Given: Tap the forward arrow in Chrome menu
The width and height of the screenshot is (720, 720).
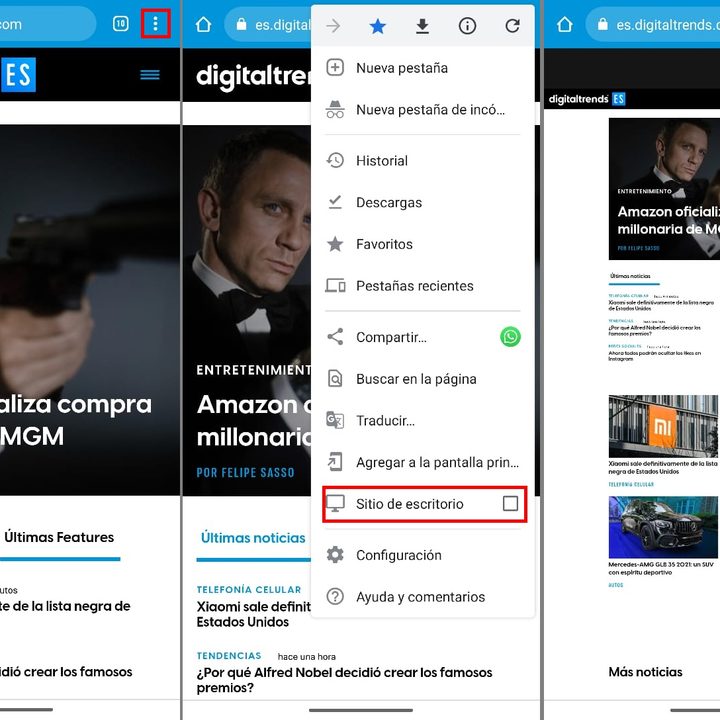Looking at the screenshot, I should pyautogui.click(x=333, y=26).
